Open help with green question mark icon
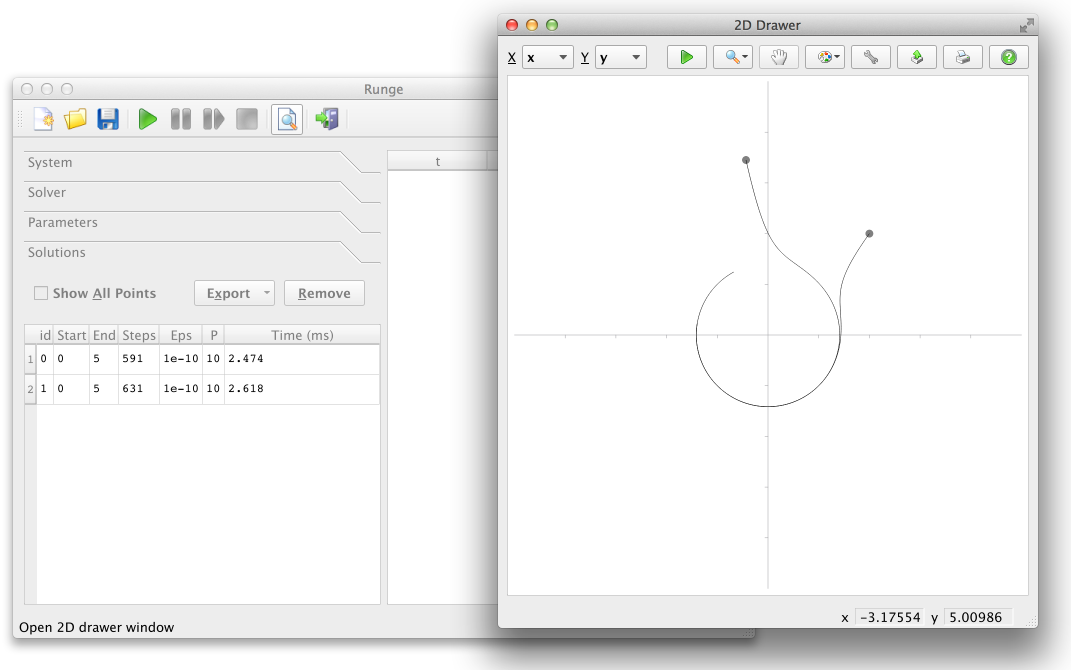Image resolution: width=1071 pixels, height=670 pixels. pyautogui.click(x=1009, y=57)
